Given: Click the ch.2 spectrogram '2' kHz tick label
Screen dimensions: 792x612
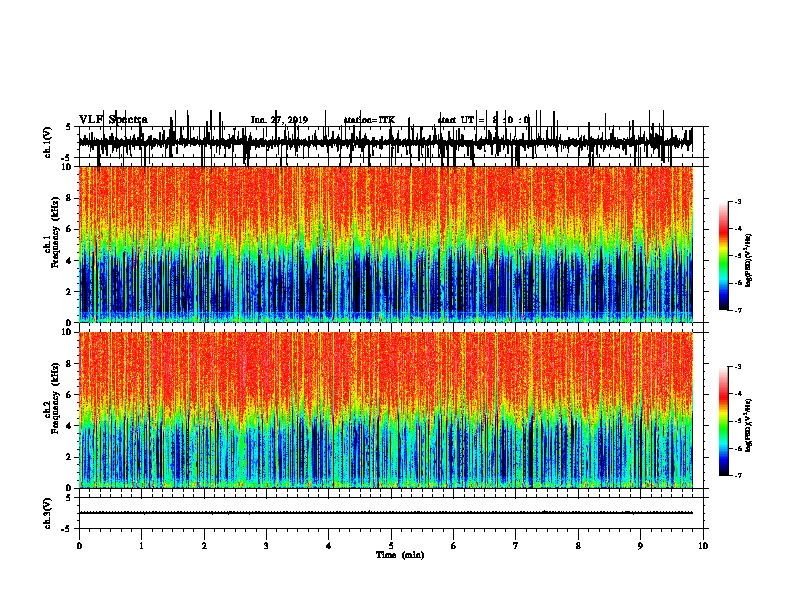Looking at the screenshot, I should pos(69,457).
